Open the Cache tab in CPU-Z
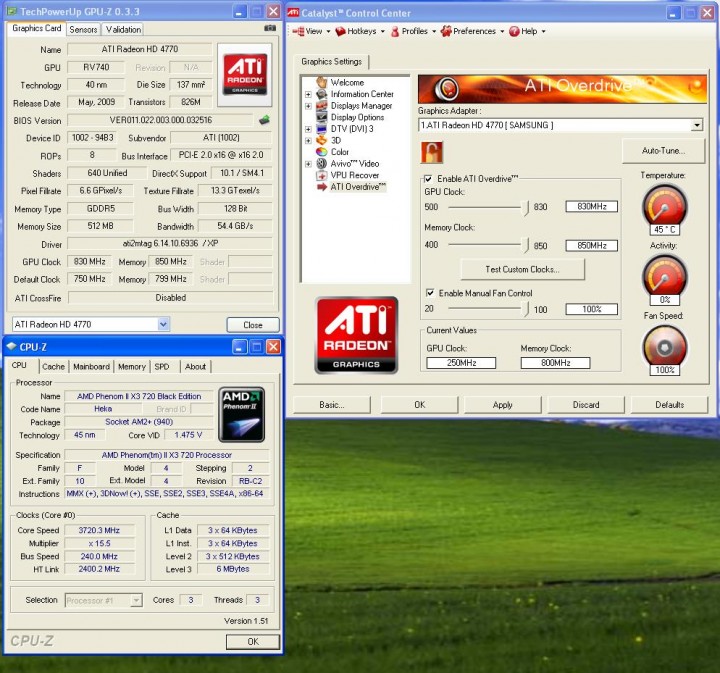 click(53, 366)
